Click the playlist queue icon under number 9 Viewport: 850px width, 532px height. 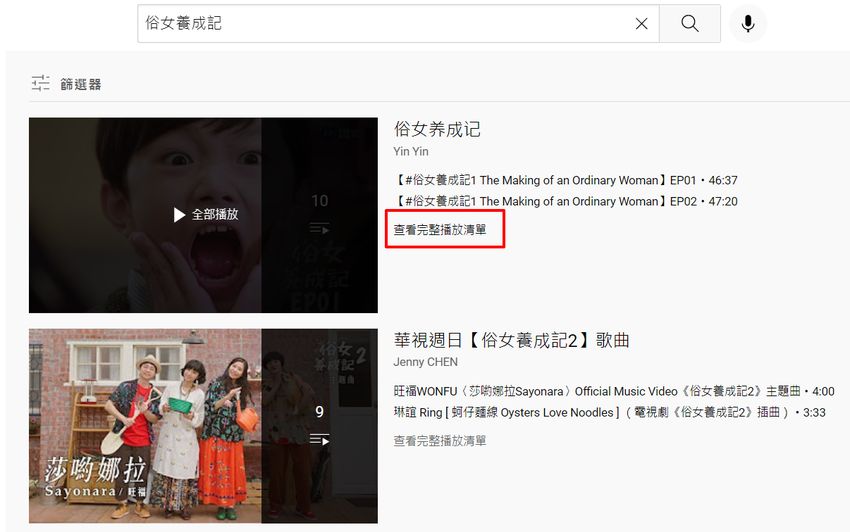click(x=319, y=439)
